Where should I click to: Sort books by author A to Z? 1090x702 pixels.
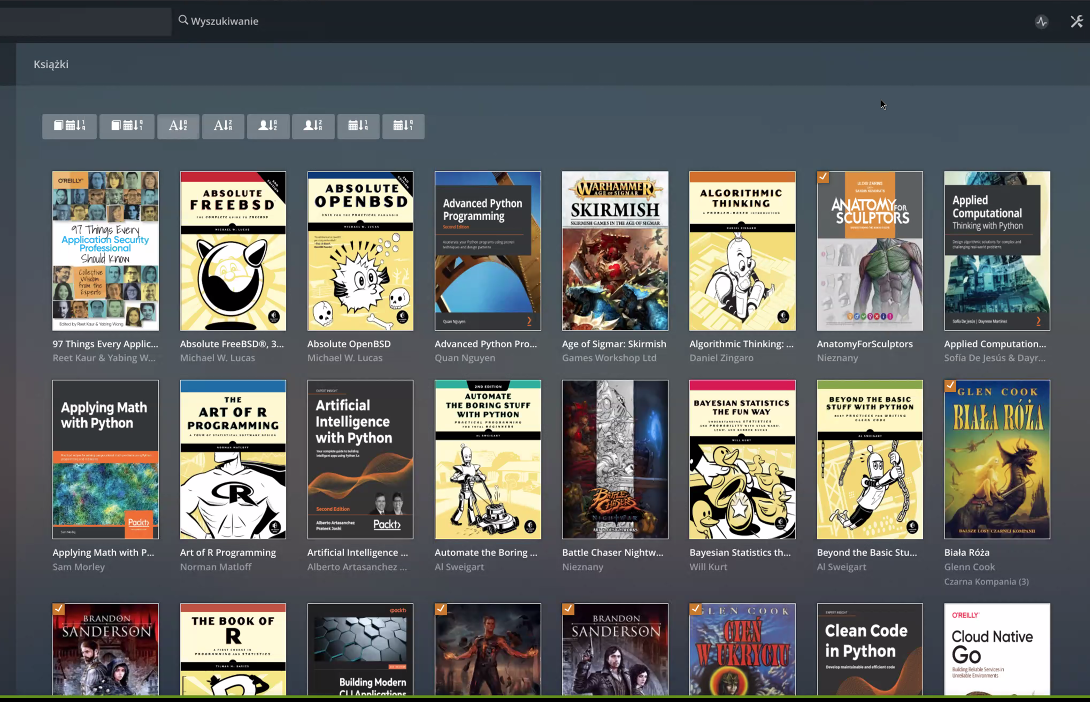(268, 126)
